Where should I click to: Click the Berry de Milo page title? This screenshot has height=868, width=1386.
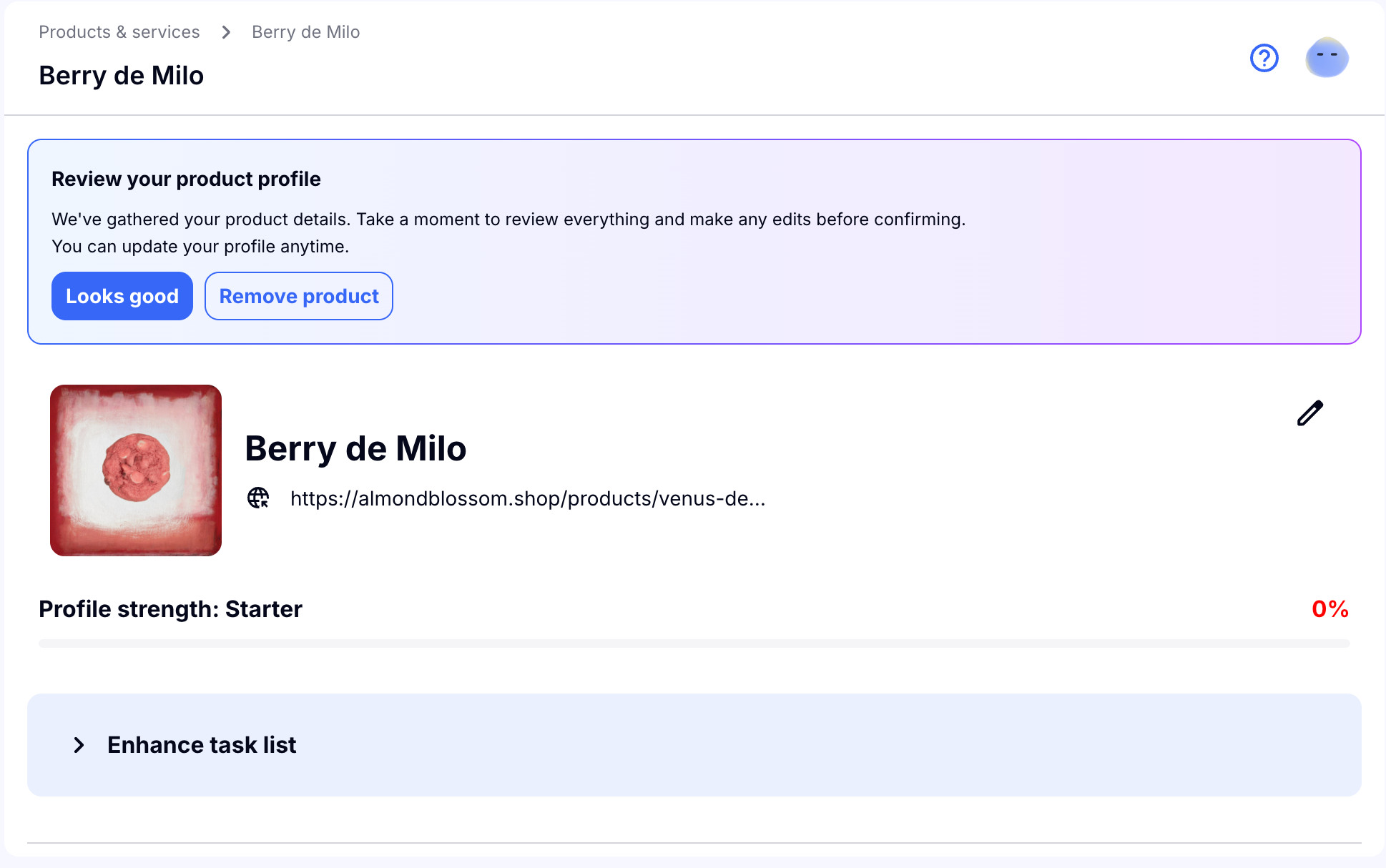[122, 76]
